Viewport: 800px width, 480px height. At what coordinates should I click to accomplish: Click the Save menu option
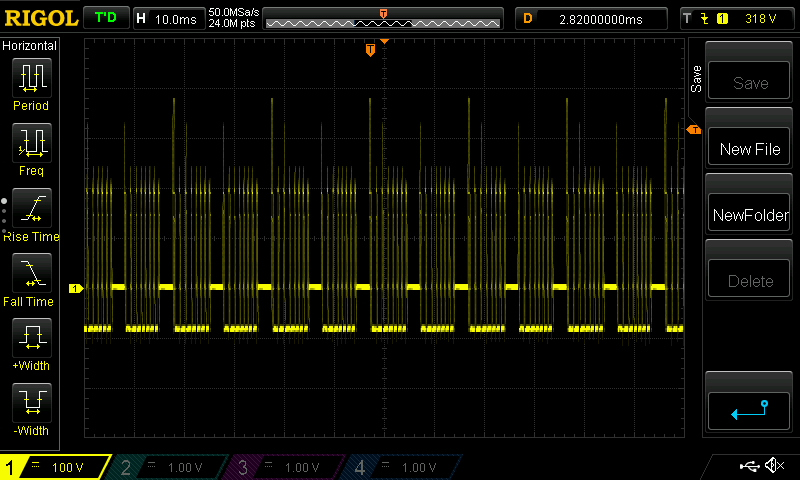pyautogui.click(x=750, y=83)
